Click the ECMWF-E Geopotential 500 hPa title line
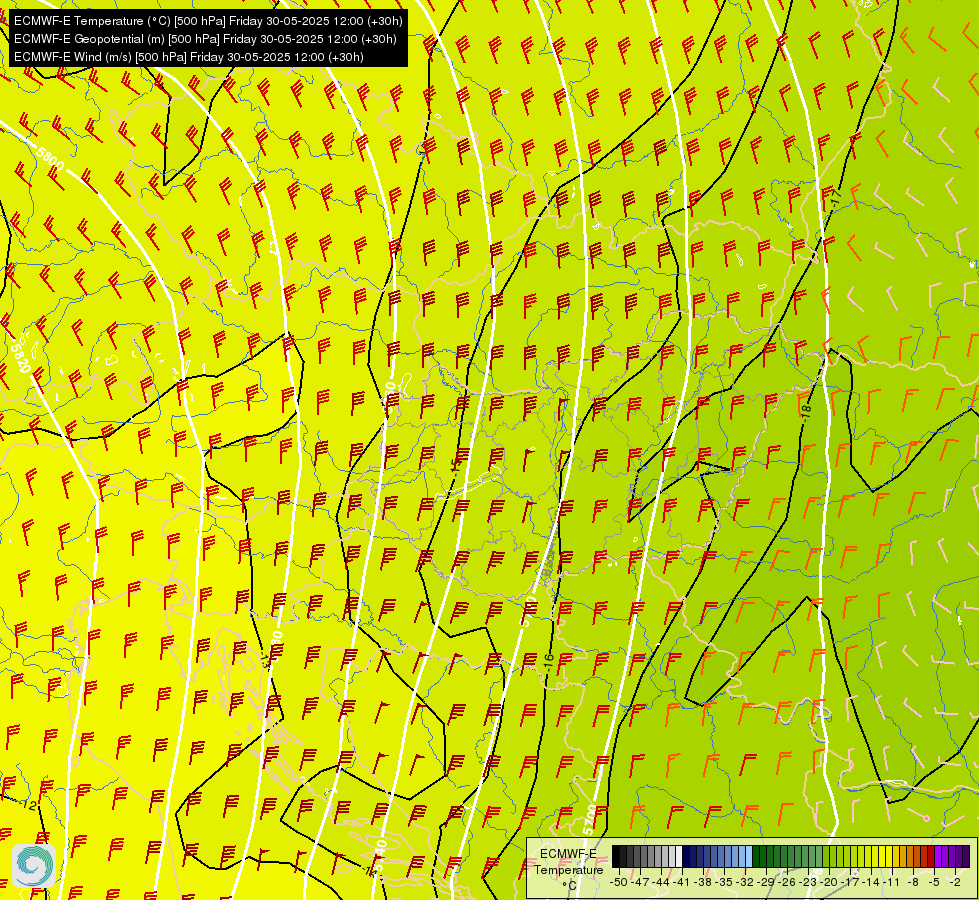The height and width of the screenshot is (900, 979). (205, 39)
